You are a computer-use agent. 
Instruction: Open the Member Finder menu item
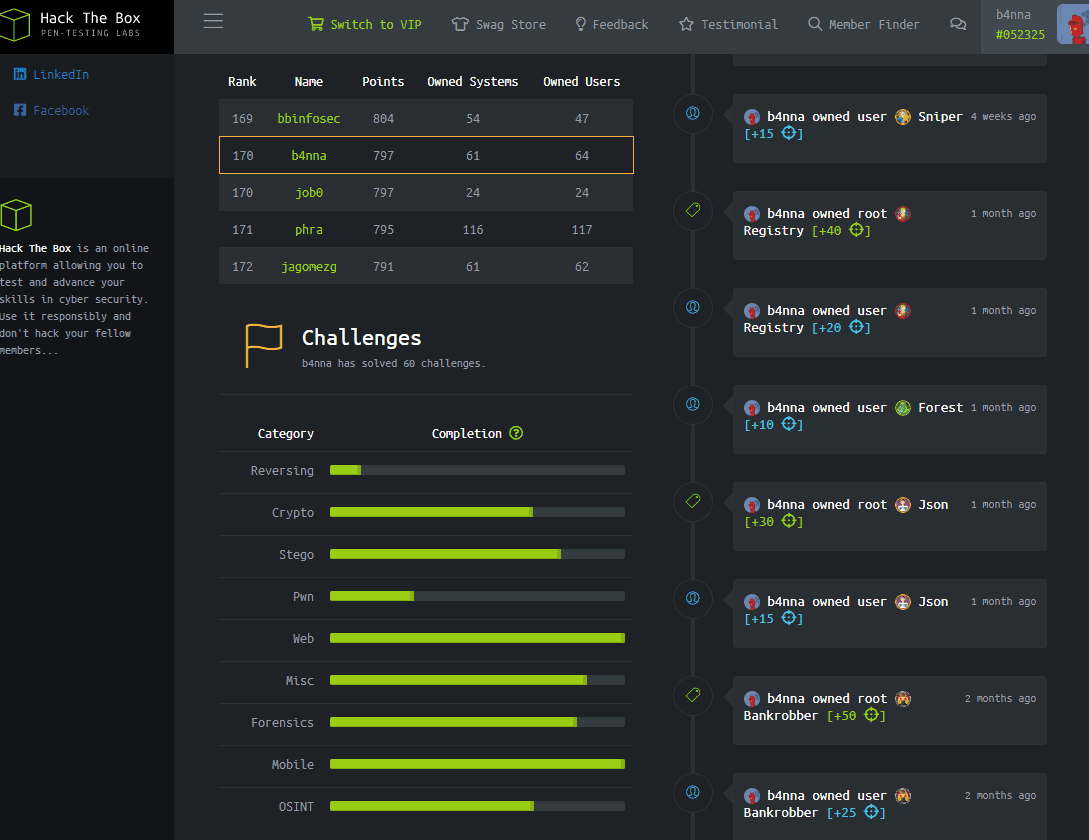tap(863, 24)
